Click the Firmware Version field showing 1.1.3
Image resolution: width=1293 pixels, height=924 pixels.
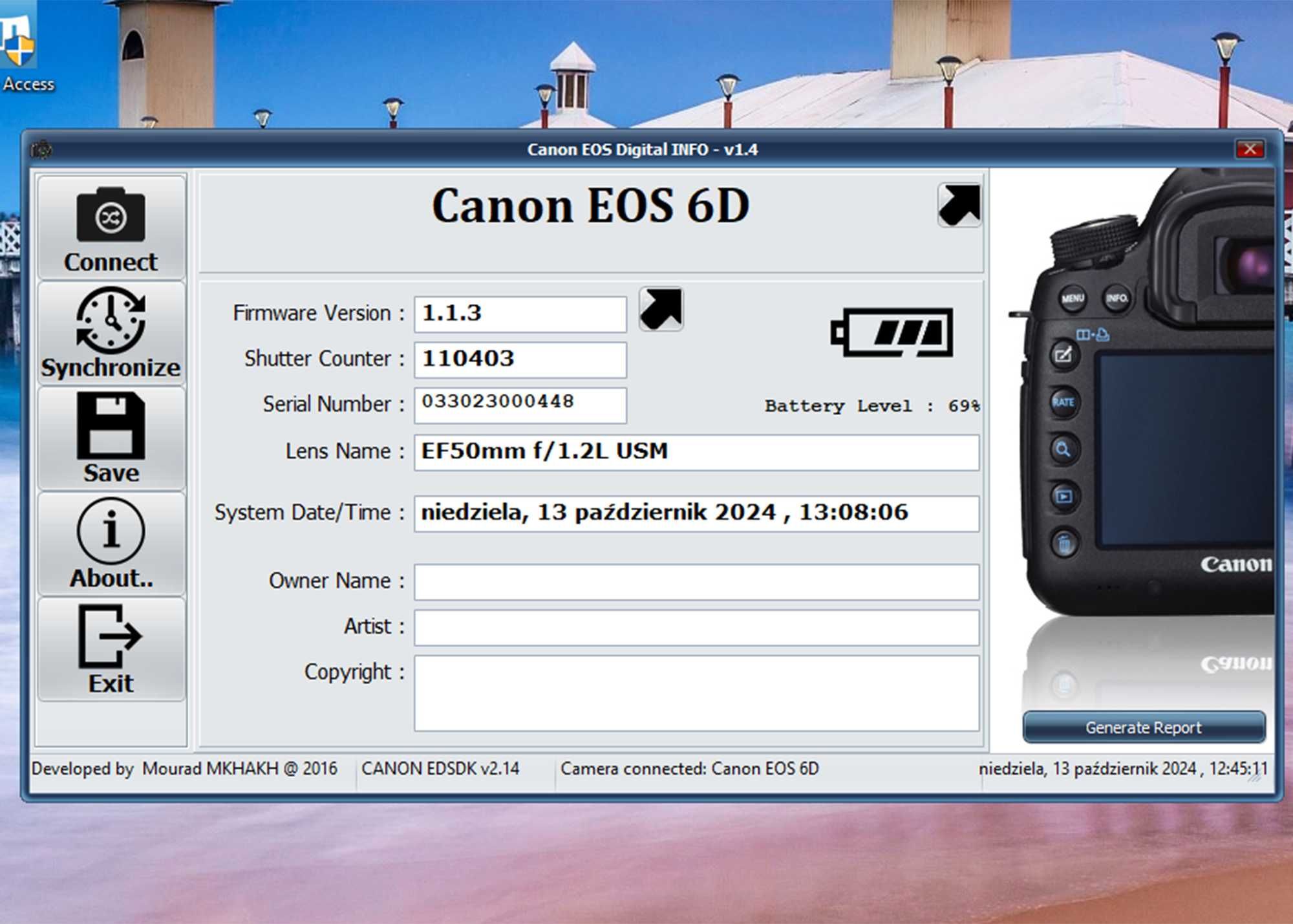520,314
